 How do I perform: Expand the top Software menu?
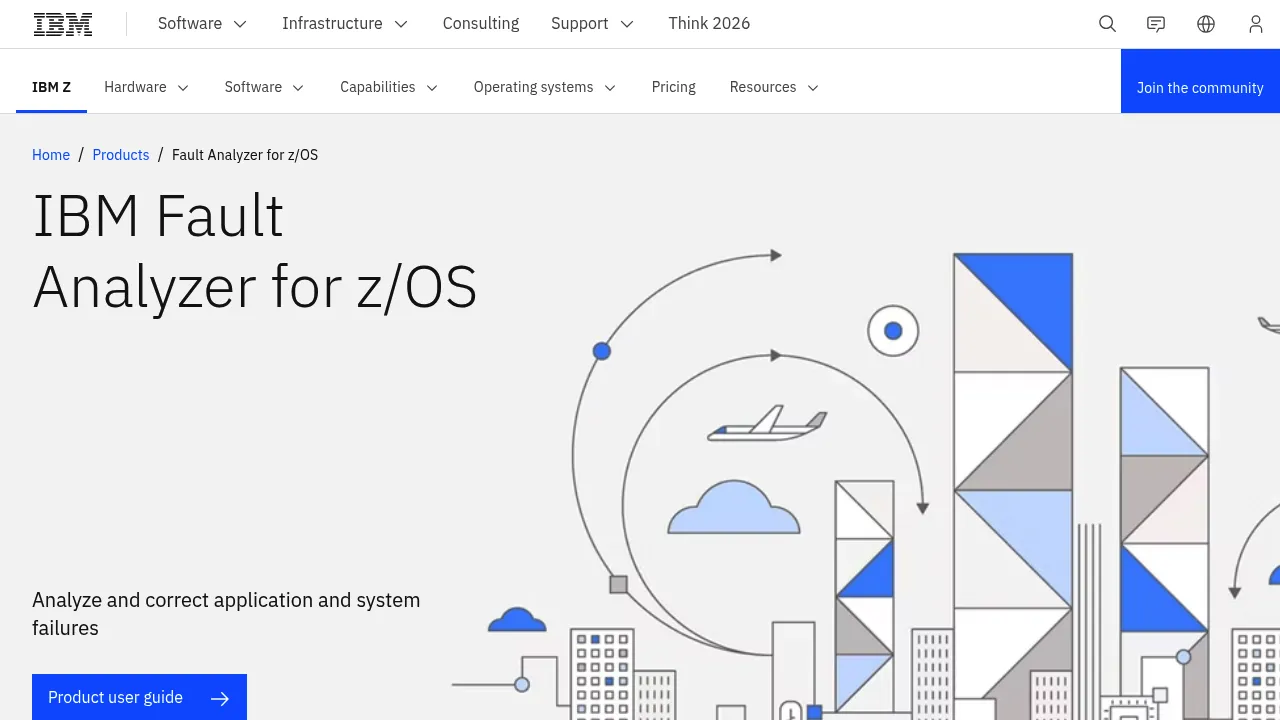point(203,24)
